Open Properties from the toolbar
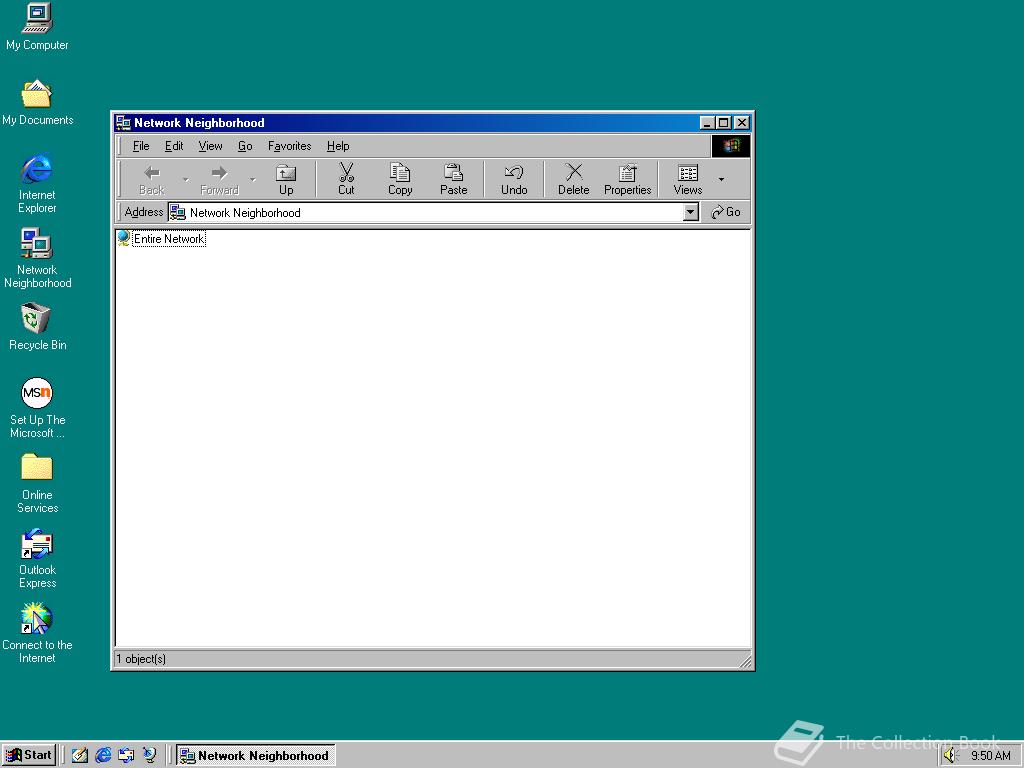The image size is (1024, 768). (628, 180)
